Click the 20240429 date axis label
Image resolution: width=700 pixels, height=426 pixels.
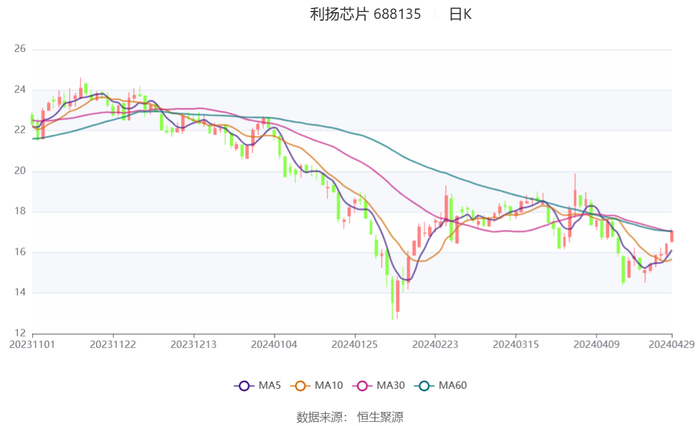click(x=669, y=344)
